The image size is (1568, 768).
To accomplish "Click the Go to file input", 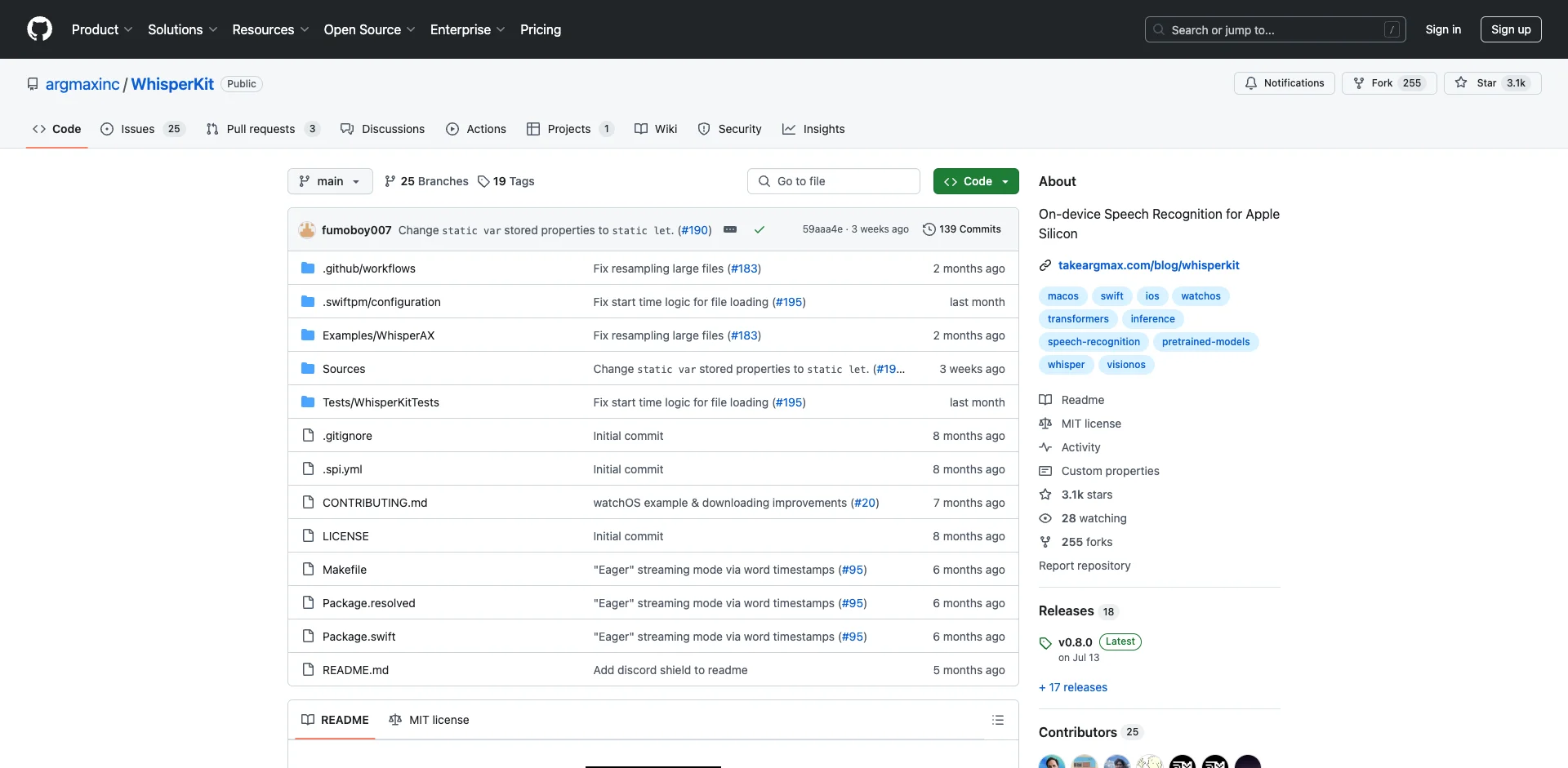I will [x=834, y=181].
